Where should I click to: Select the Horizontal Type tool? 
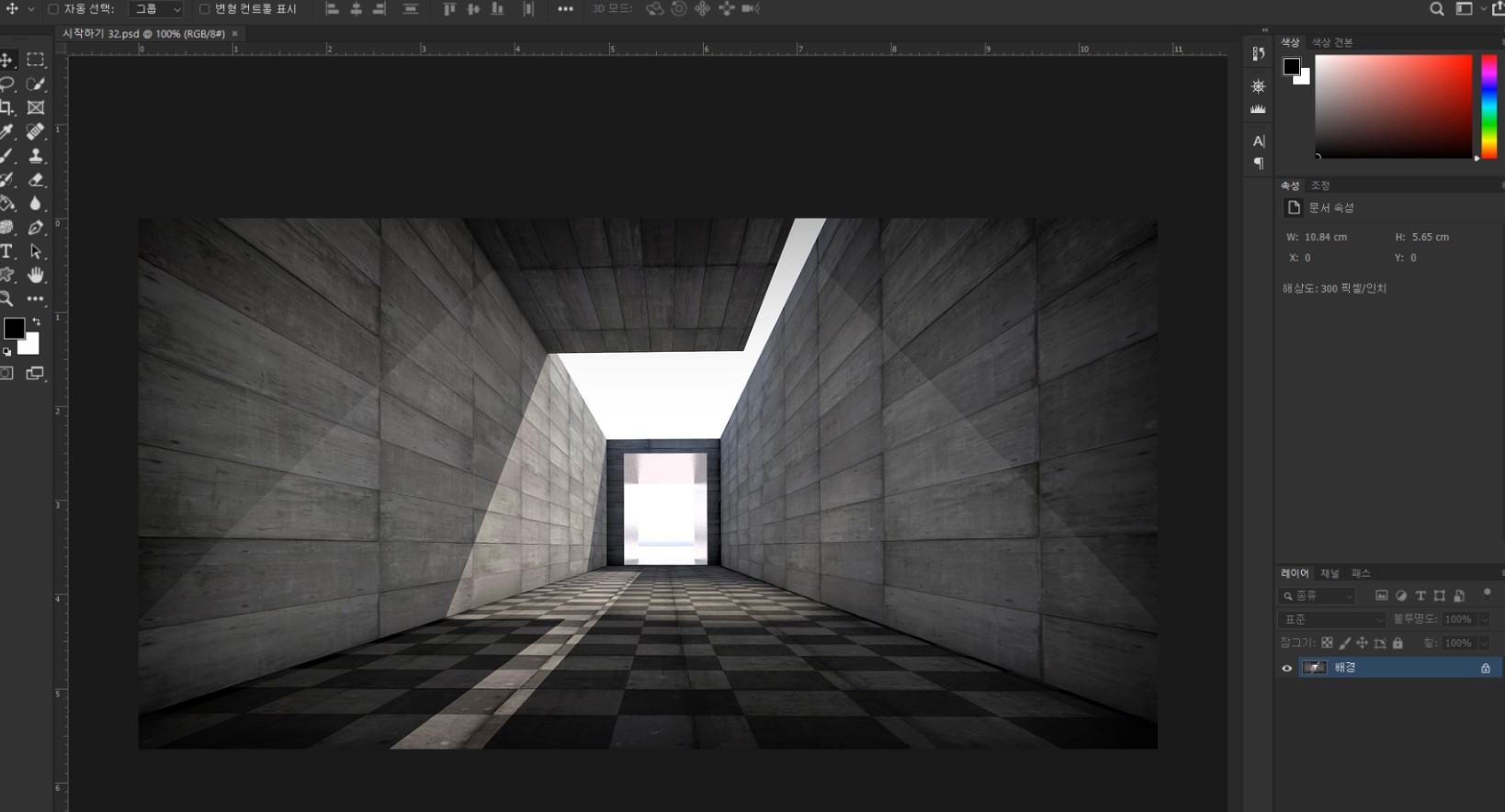pyautogui.click(x=7, y=252)
